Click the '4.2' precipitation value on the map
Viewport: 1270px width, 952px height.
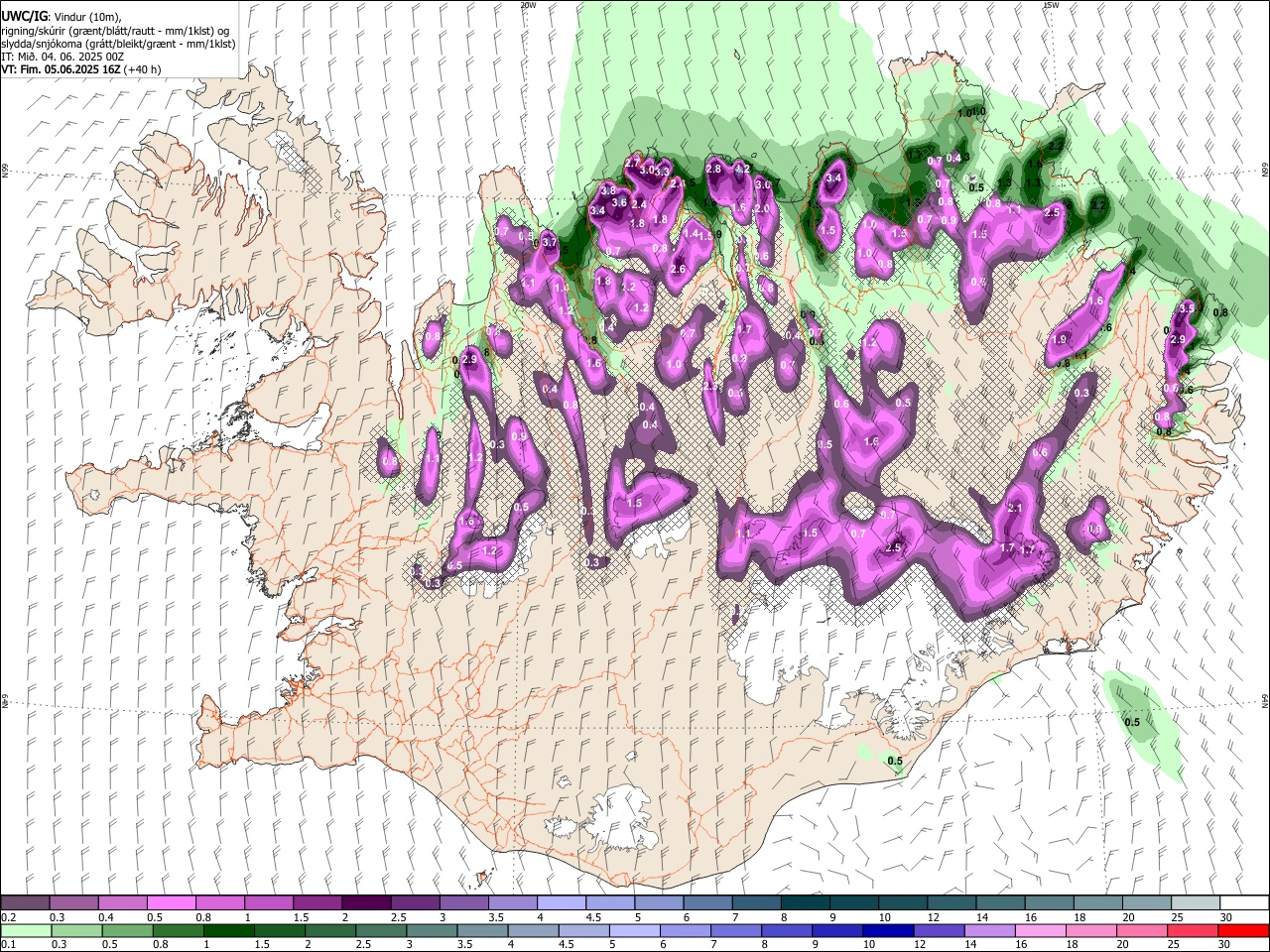point(741,170)
